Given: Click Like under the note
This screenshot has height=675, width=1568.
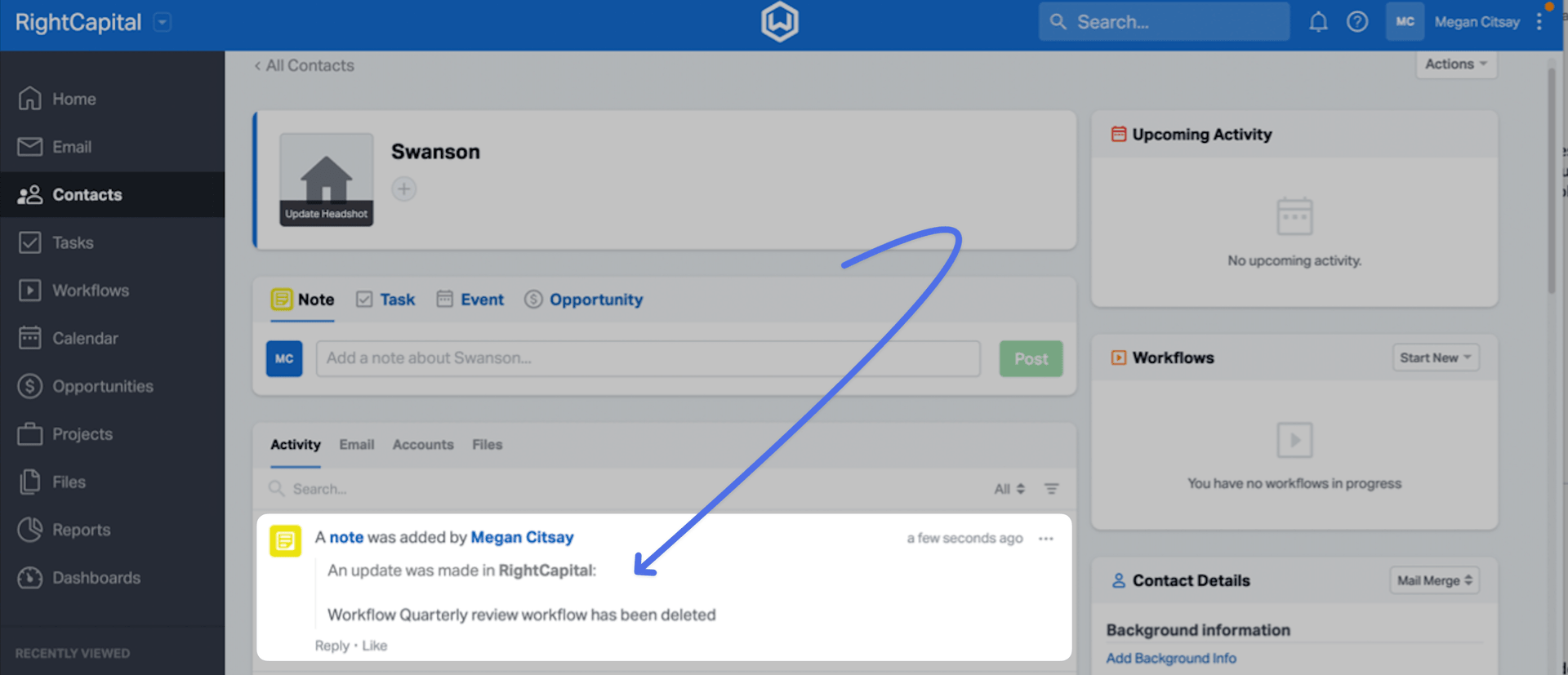Looking at the screenshot, I should pos(374,646).
